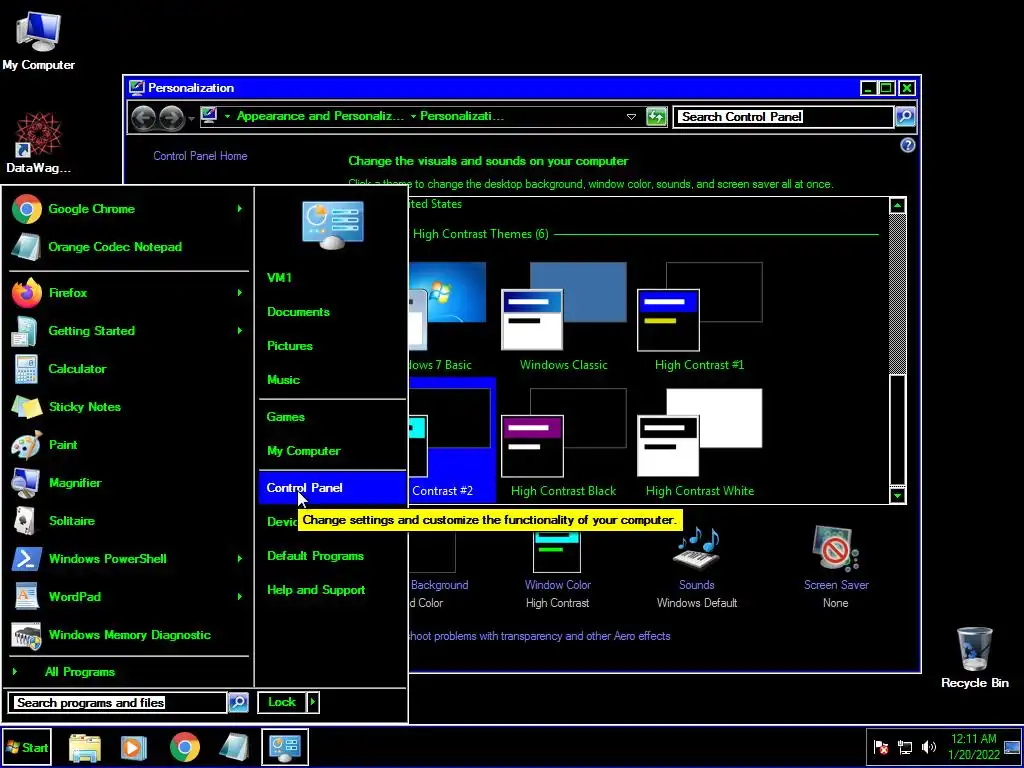
Task: Click the Lock button
Action: pos(282,702)
